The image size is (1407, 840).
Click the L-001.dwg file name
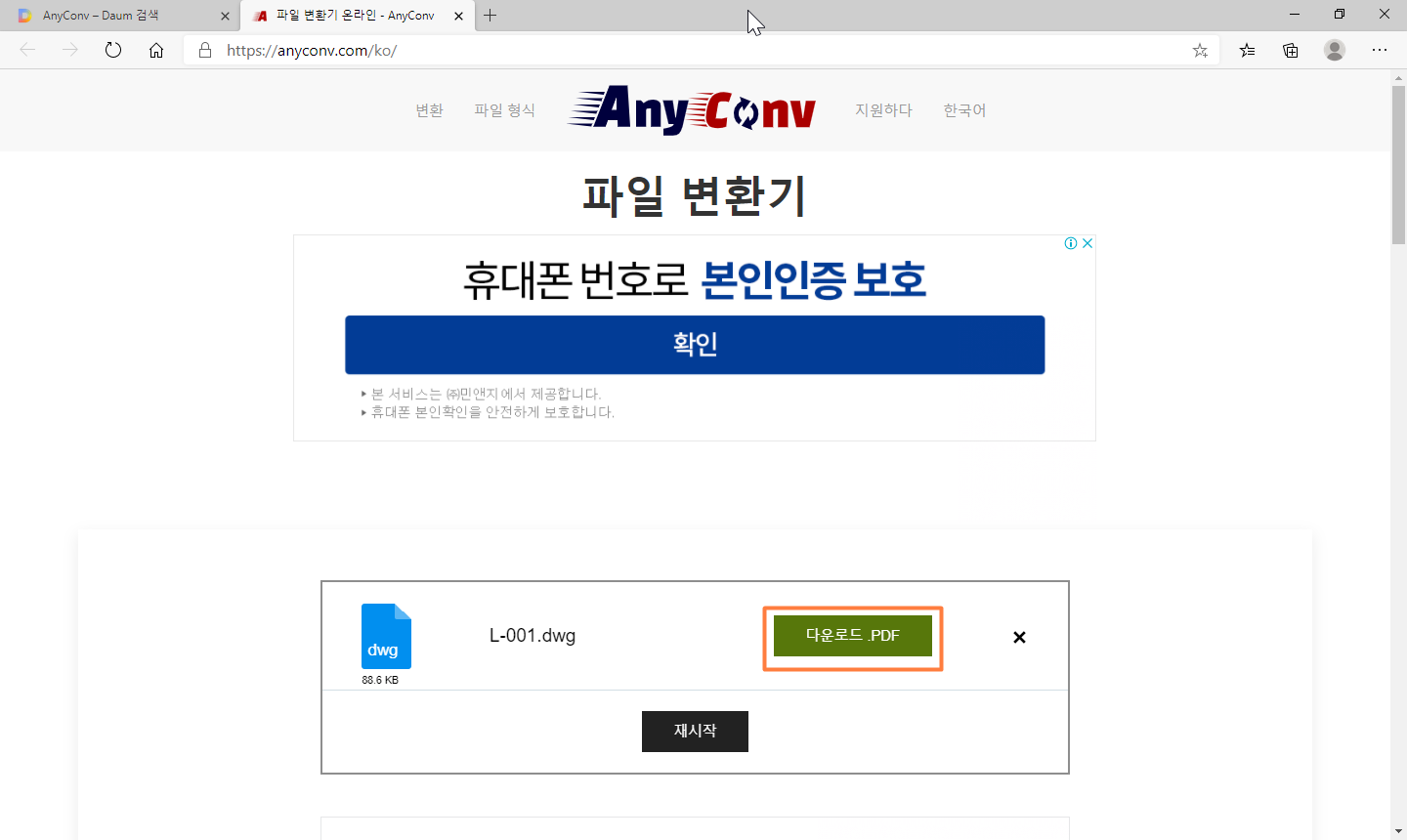(533, 636)
